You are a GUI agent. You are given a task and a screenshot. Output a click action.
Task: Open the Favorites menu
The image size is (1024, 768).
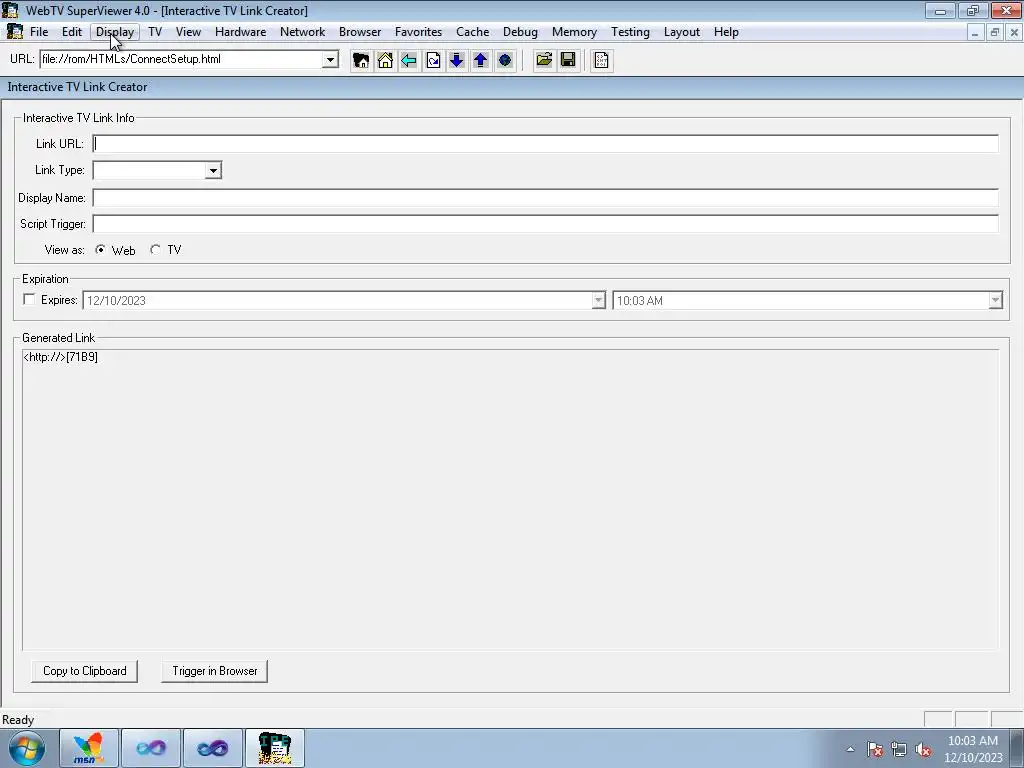pos(418,32)
